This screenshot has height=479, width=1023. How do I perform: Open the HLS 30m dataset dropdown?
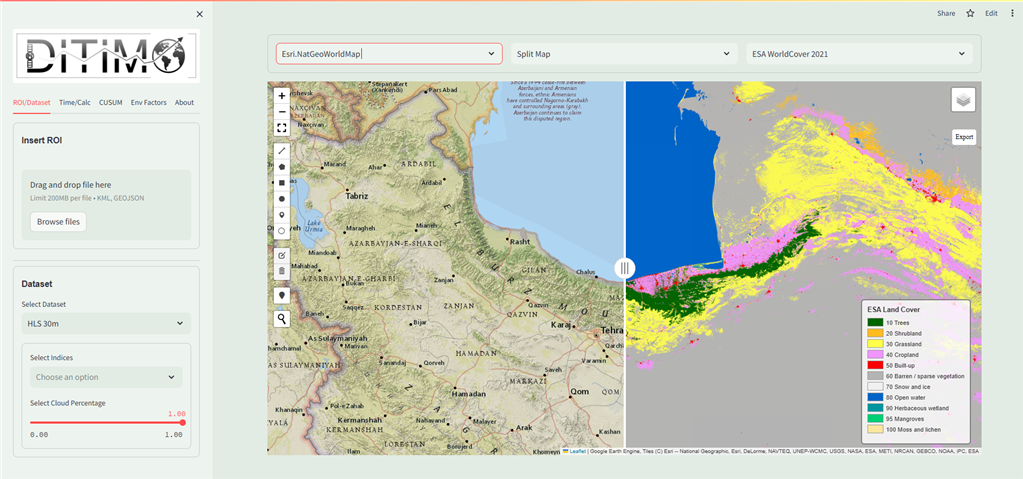tap(105, 323)
